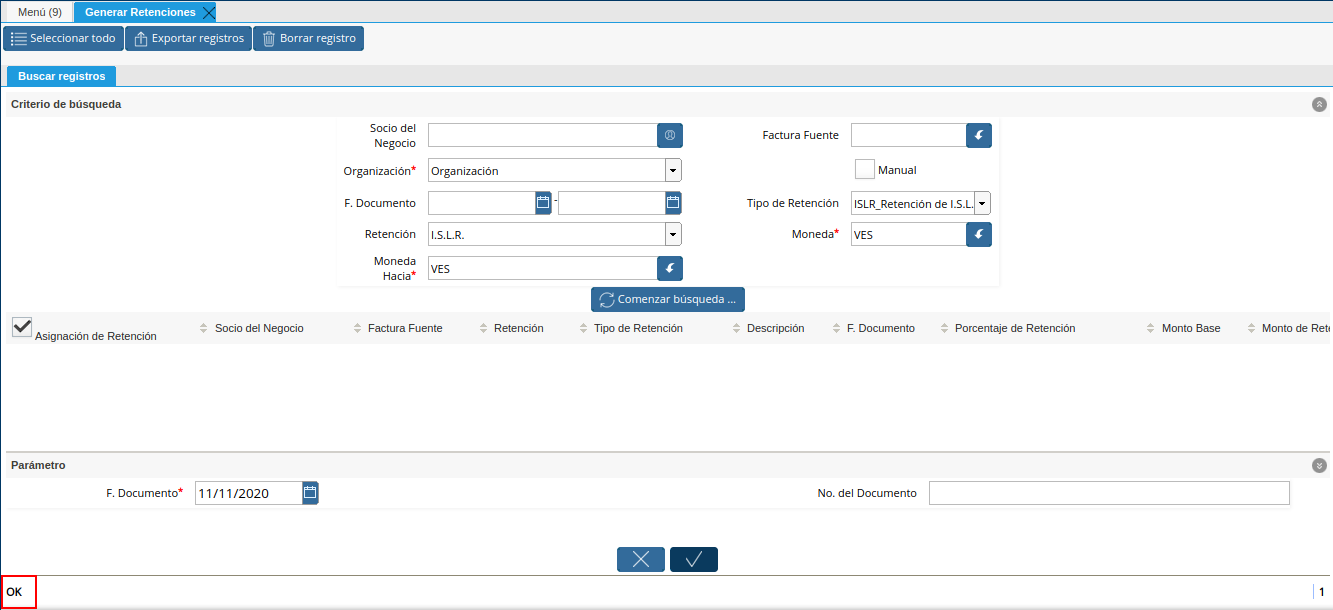Sort by Descripción column
The height and width of the screenshot is (610, 1333).
click(x=775, y=328)
